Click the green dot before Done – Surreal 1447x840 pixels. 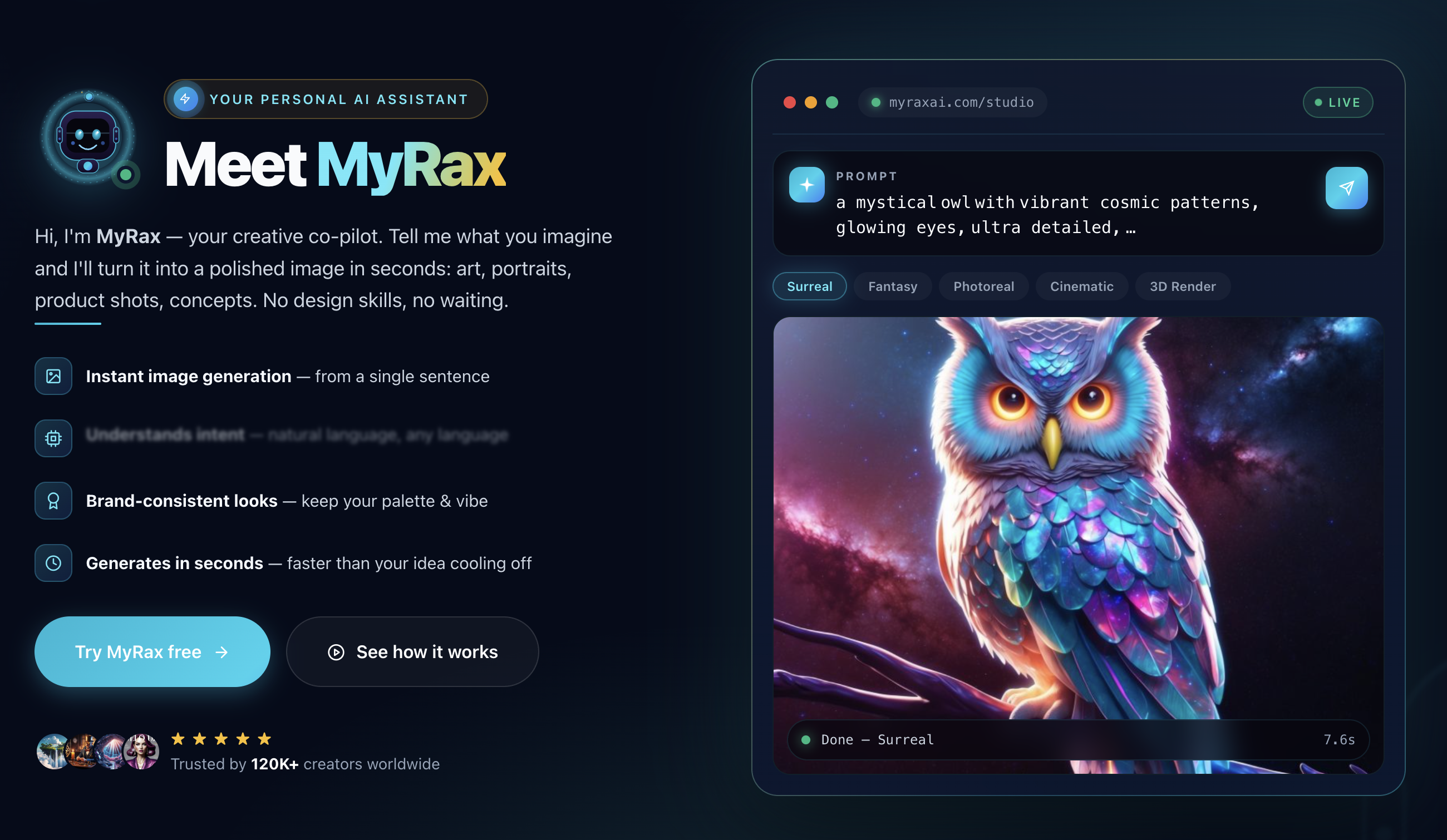pyautogui.click(x=806, y=740)
